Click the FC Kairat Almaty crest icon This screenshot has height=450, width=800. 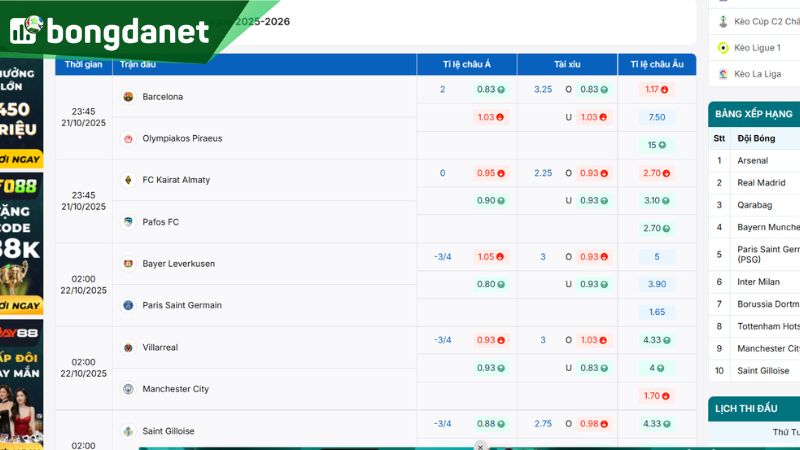[128, 180]
